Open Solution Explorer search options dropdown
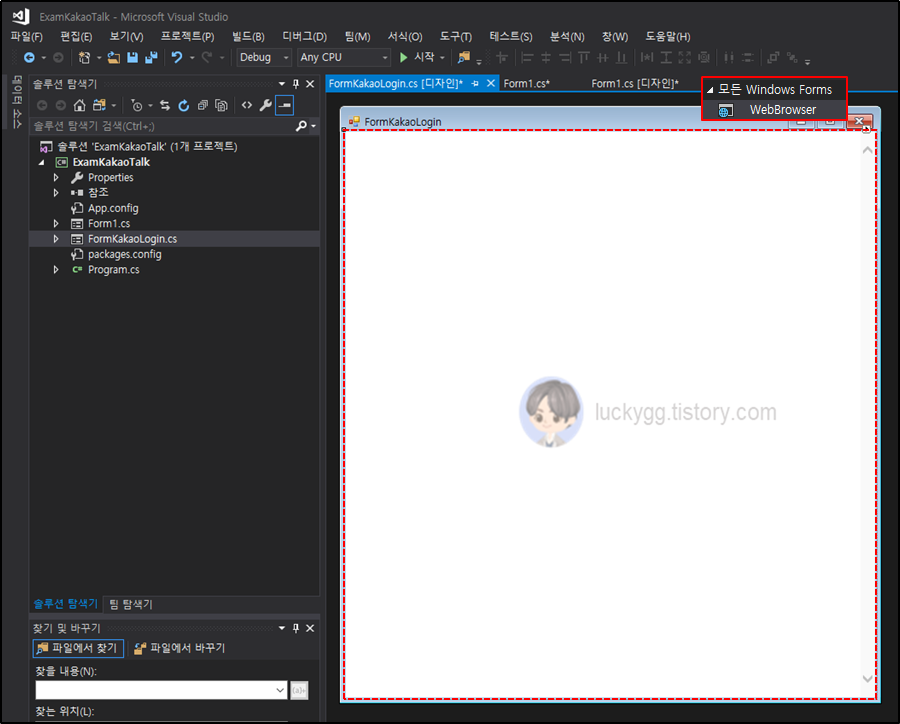 313,126
